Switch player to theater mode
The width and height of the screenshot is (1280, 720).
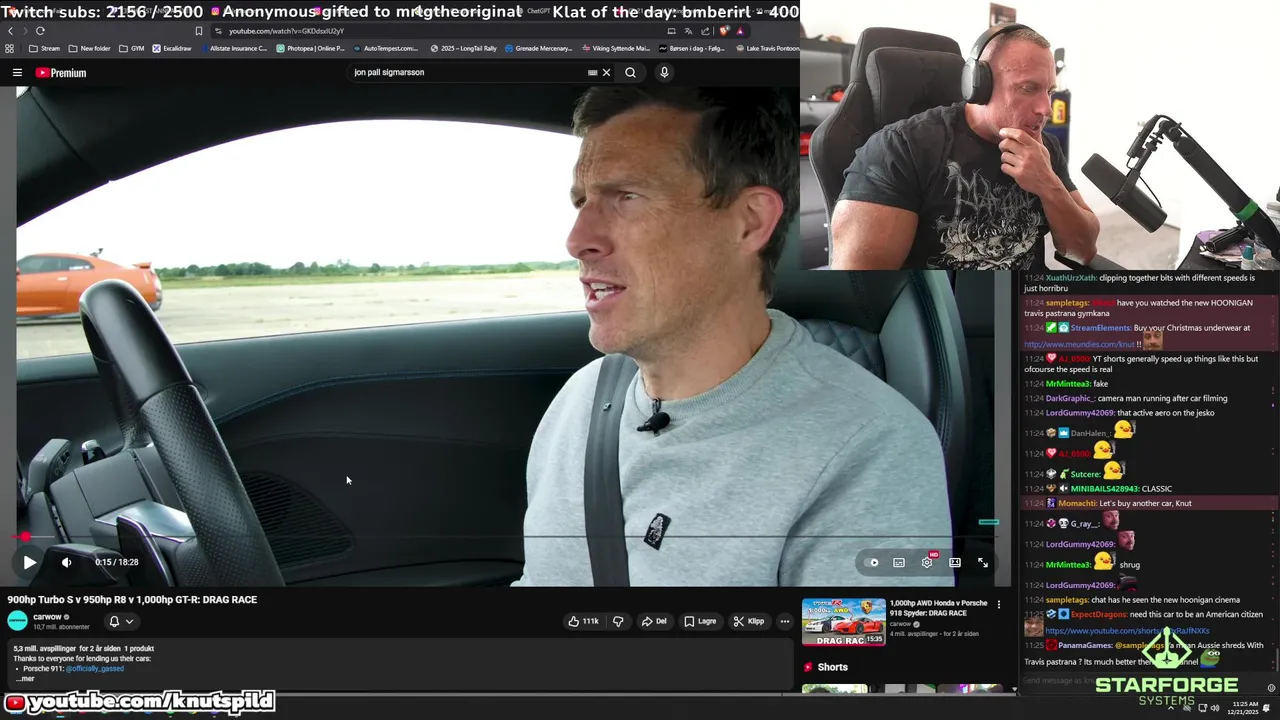[955, 562]
